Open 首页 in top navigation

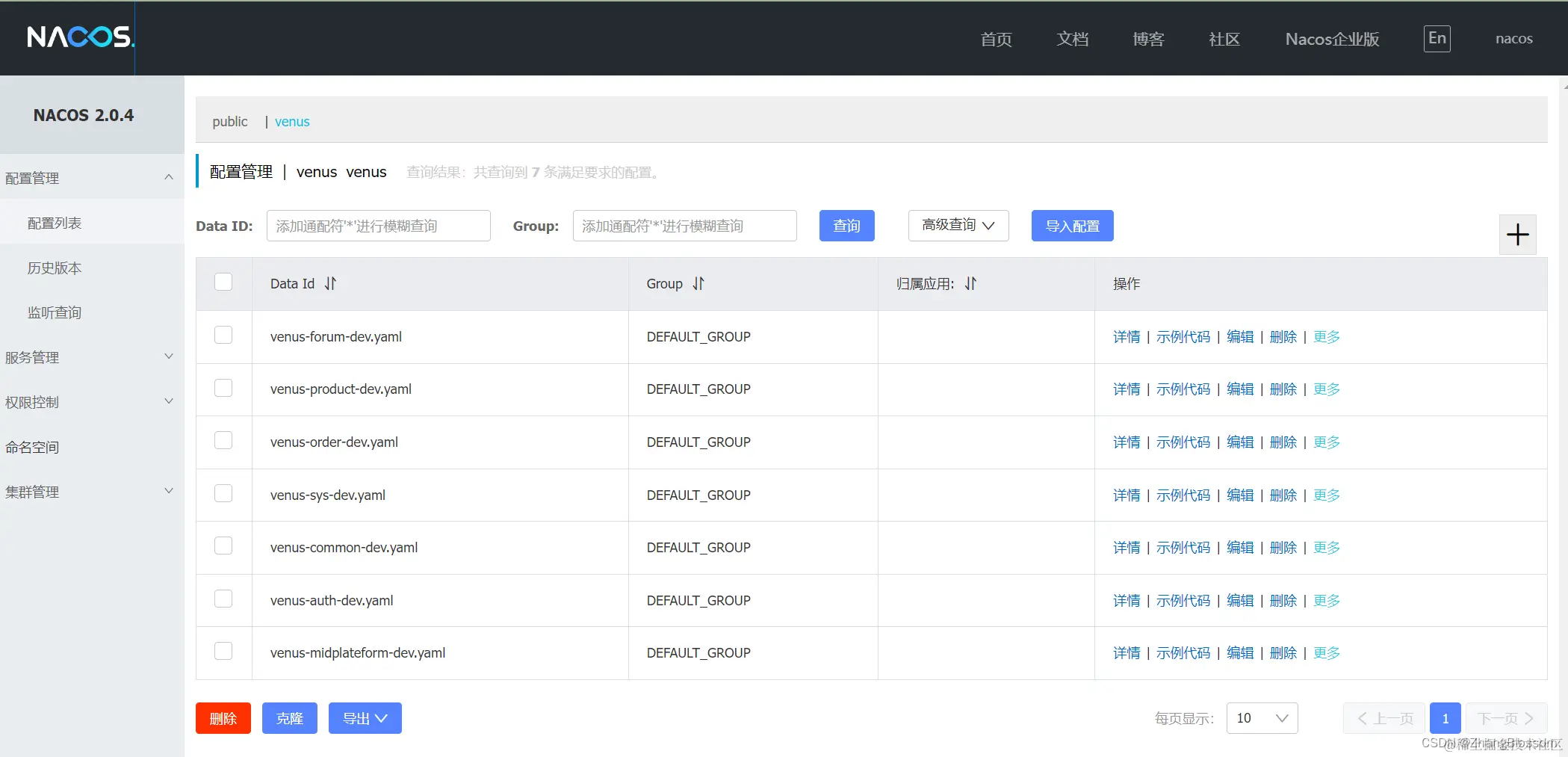tap(996, 39)
